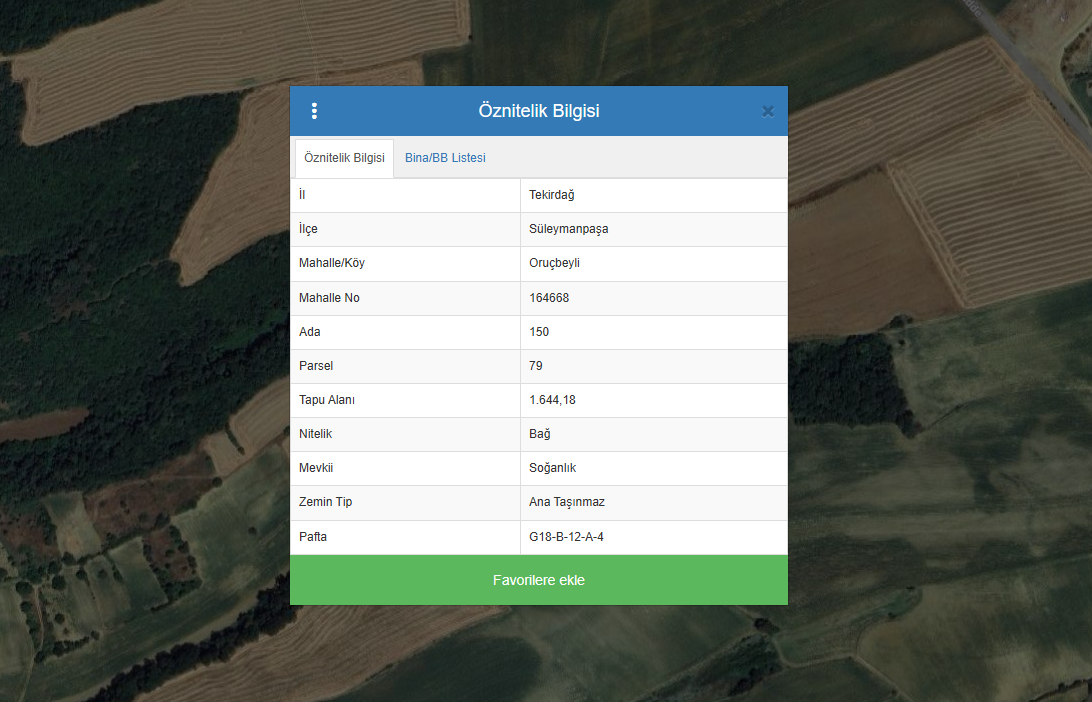This screenshot has height=702, width=1092.
Task: Click the Tapu Alanı row label
Action: pos(327,400)
